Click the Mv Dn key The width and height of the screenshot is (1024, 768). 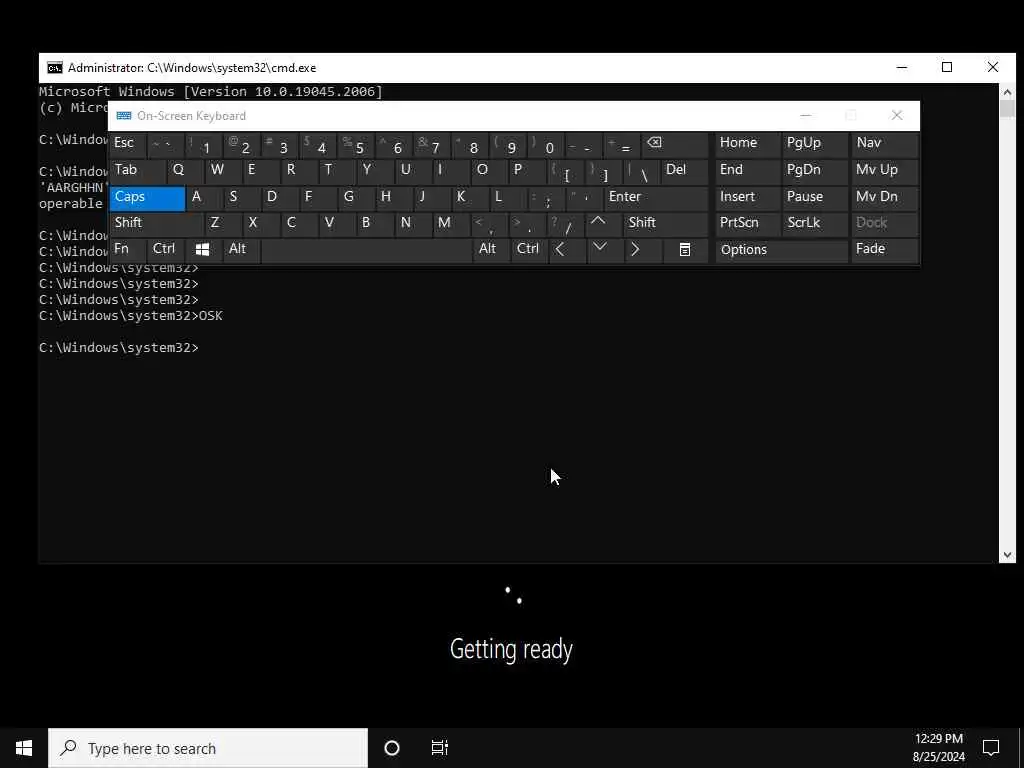[885, 198]
